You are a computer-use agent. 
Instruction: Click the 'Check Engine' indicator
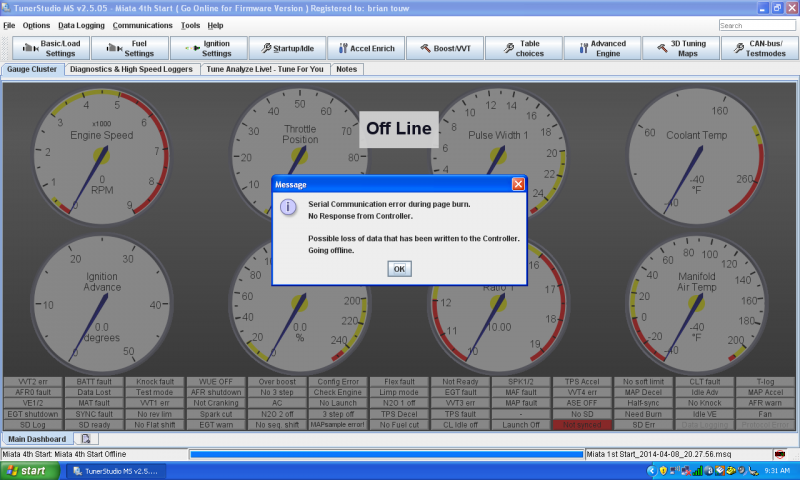(x=338, y=392)
